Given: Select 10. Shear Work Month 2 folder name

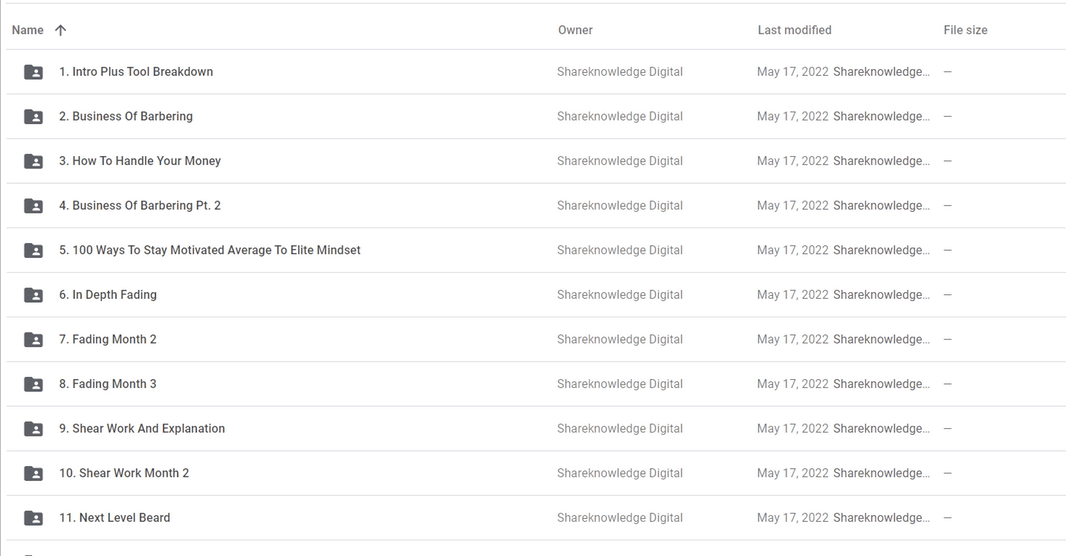Looking at the screenshot, I should pyautogui.click(x=124, y=473).
